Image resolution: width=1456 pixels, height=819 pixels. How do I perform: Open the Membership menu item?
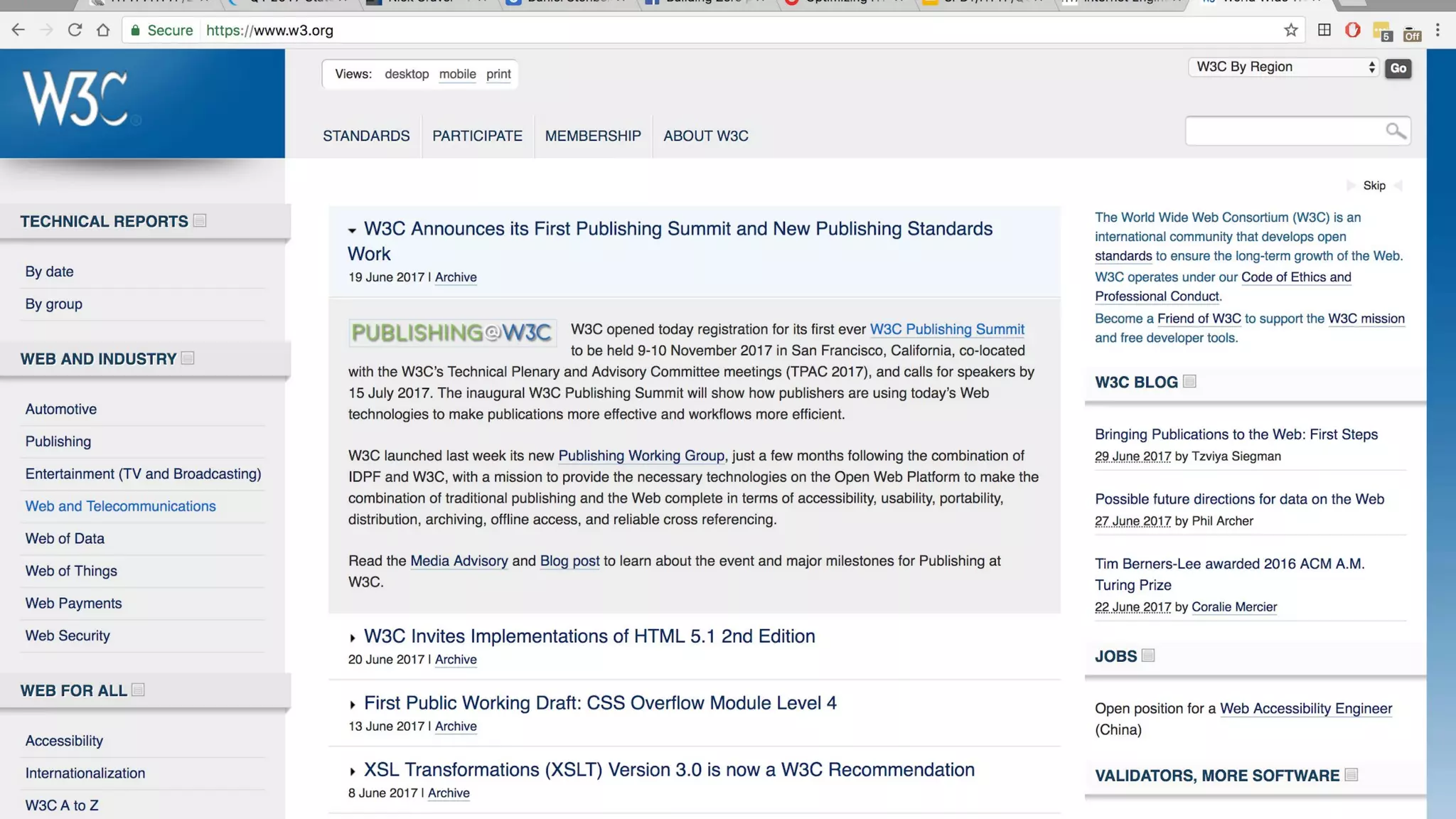[x=593, y=136]
